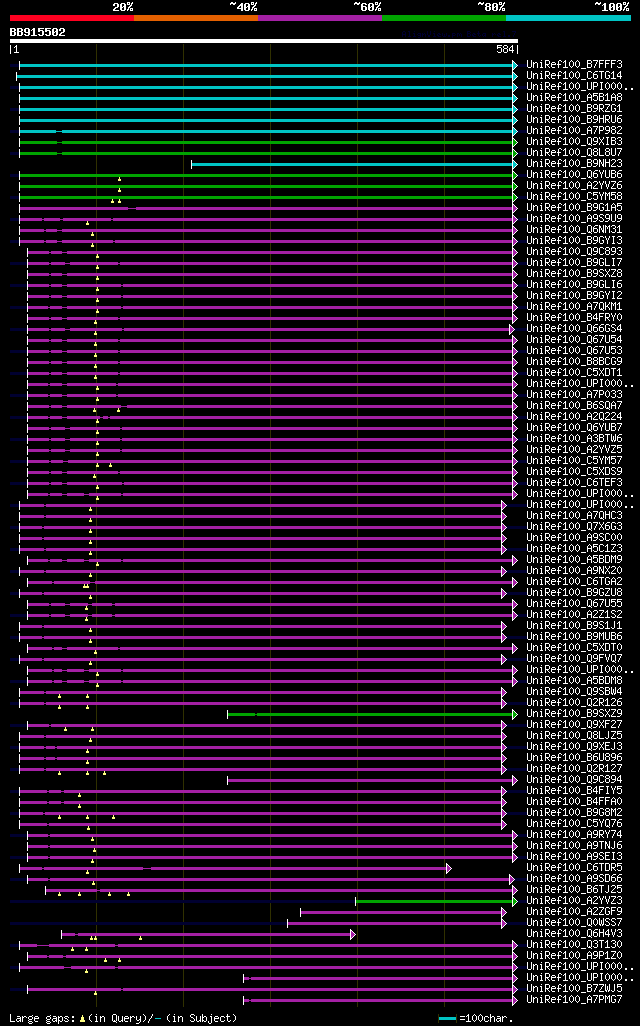640x1026 pixels.
Task: Click the 584 query end position label
Action: click(x=505, y=49)
